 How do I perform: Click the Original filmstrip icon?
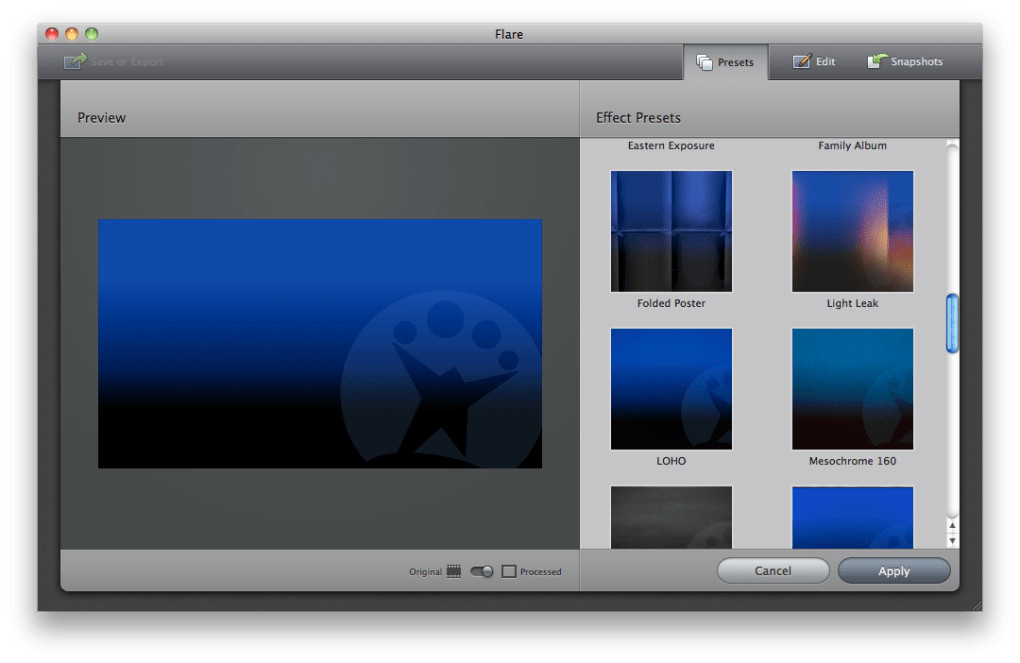click(454, 571)
